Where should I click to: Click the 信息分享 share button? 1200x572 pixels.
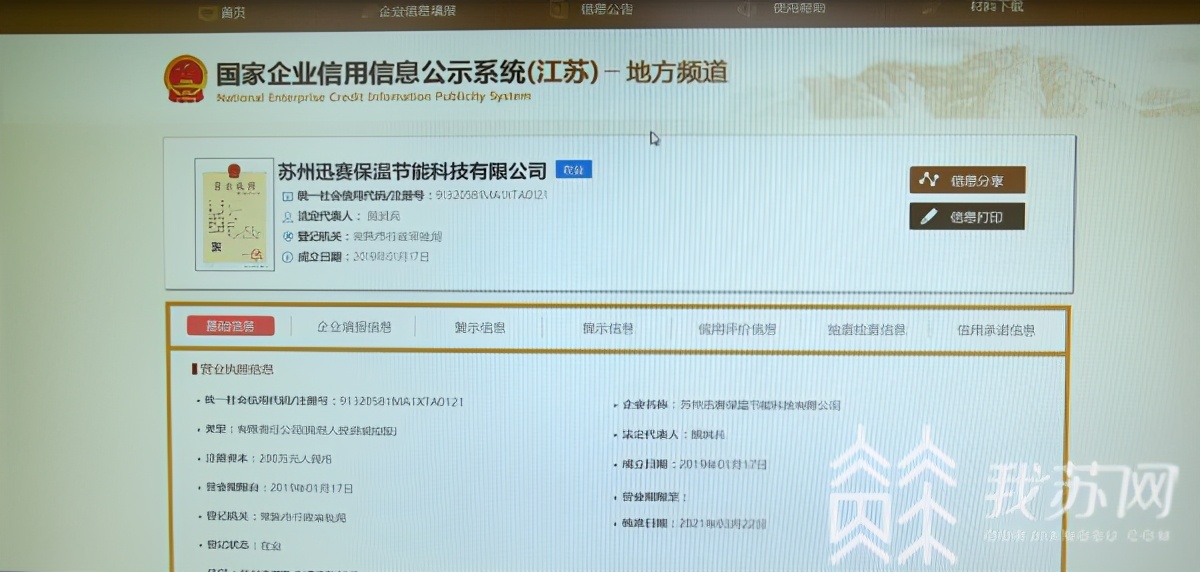click(967, 180)
